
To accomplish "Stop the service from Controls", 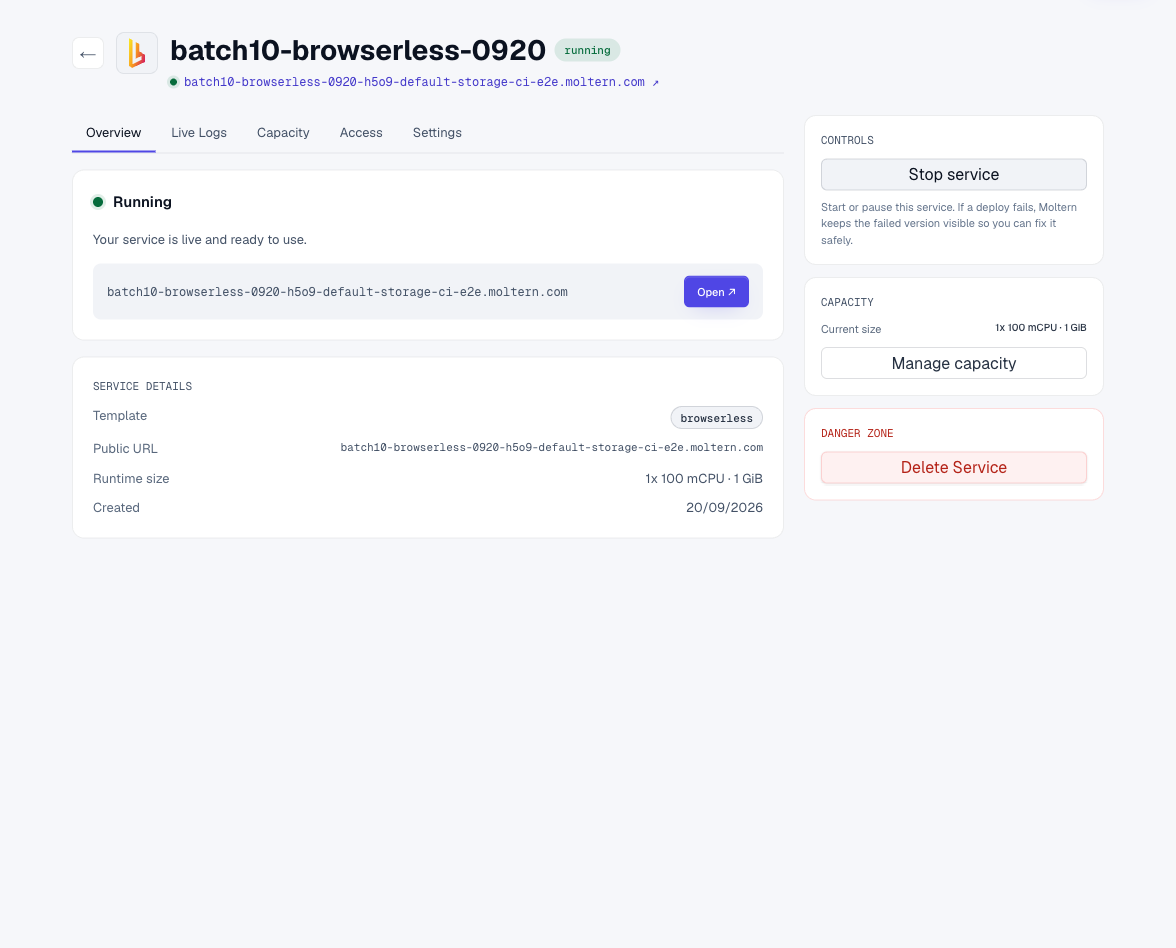I will point(953,175).
